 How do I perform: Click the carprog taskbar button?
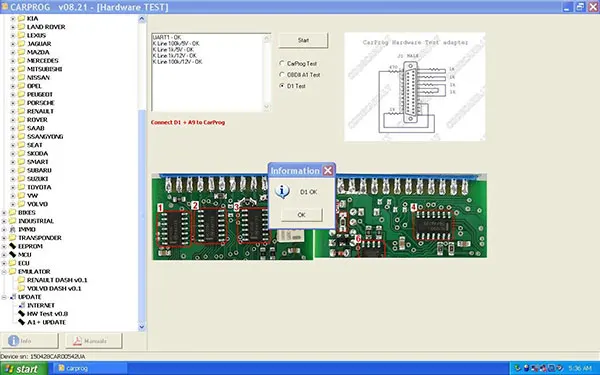[x=90, y=368]
